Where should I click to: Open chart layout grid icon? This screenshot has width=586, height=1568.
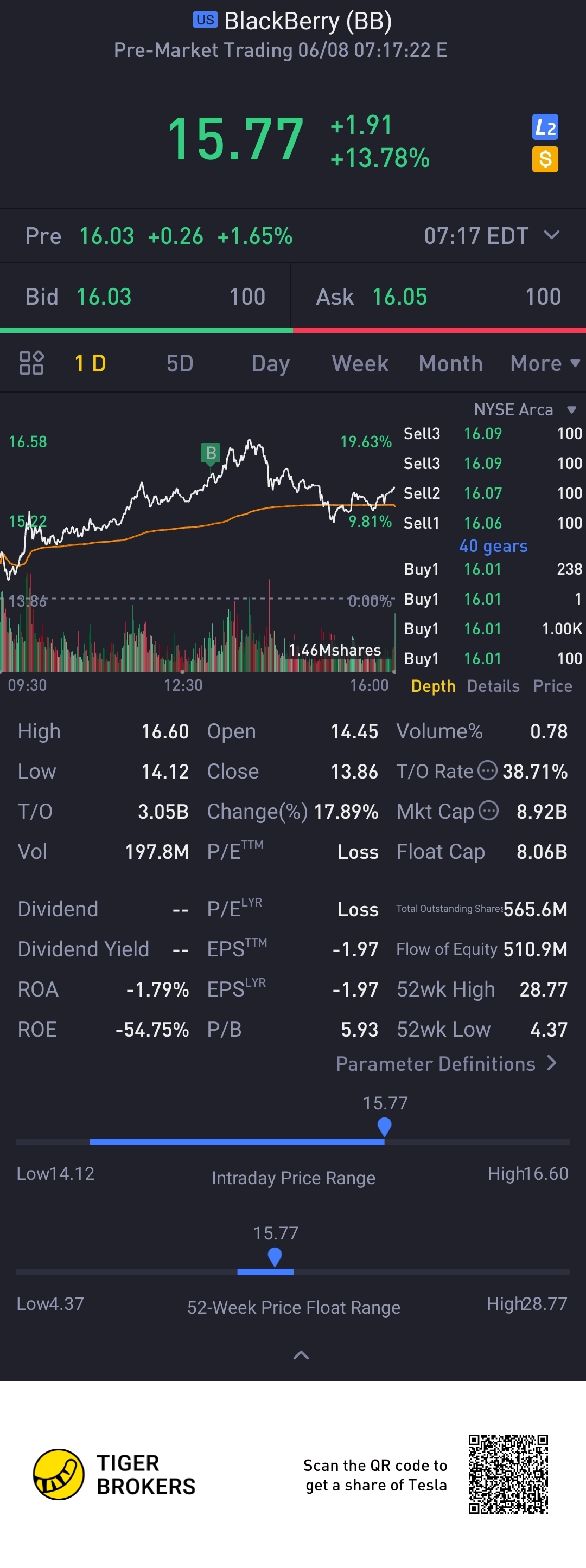tap(31, 363)
